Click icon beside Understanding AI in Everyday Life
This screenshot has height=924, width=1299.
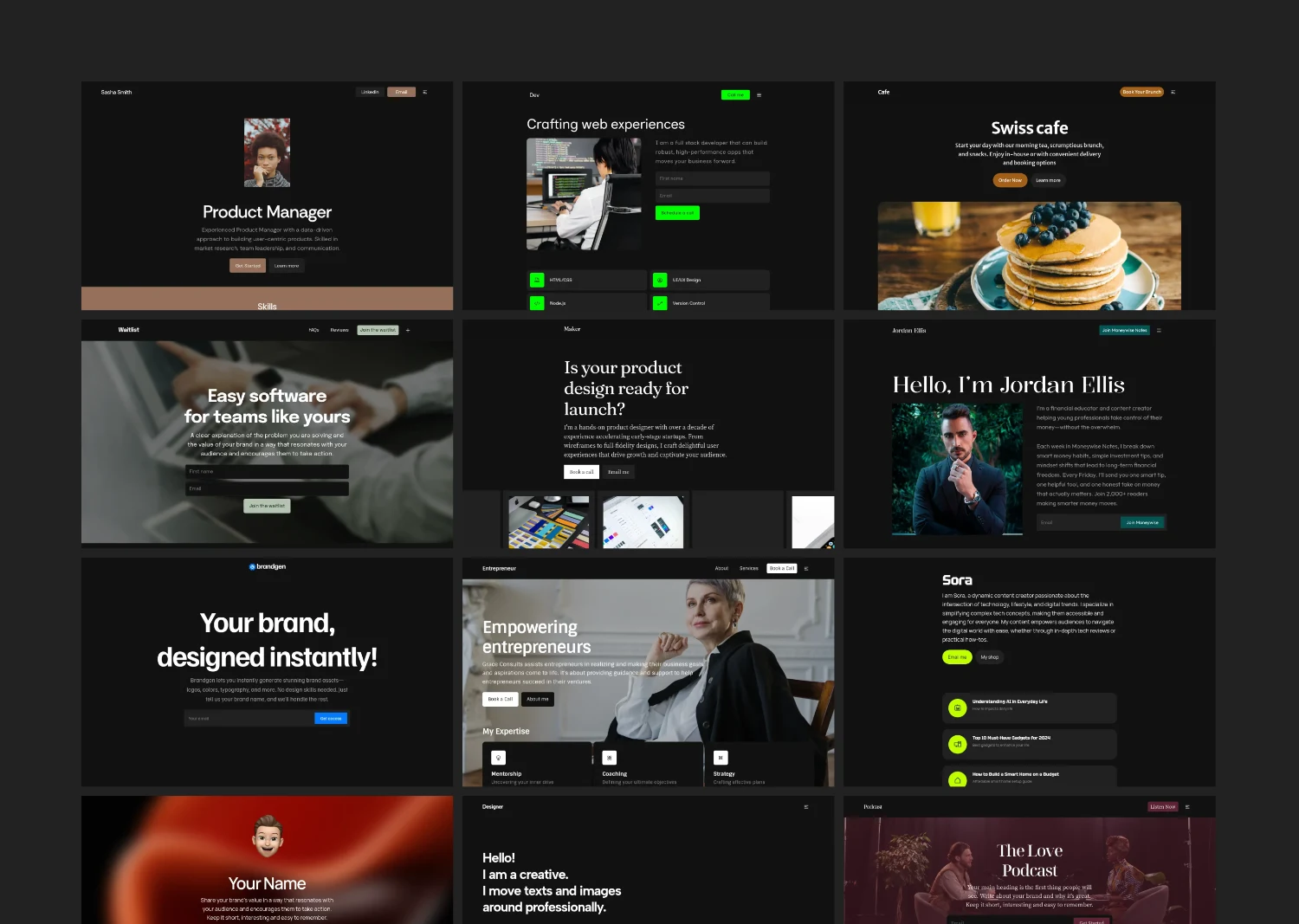pos(957,708)
